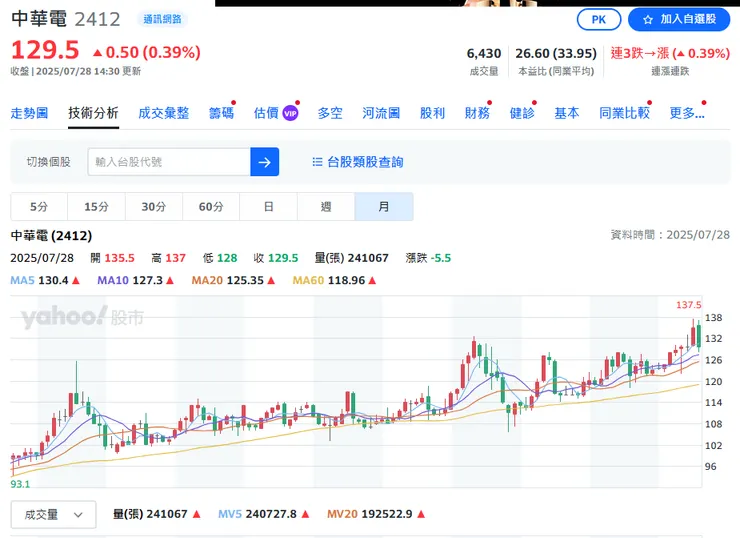This screenshot has height=538, width=740.
Task: Open the 河流圖 tab
Action: [x=381, y=113]
